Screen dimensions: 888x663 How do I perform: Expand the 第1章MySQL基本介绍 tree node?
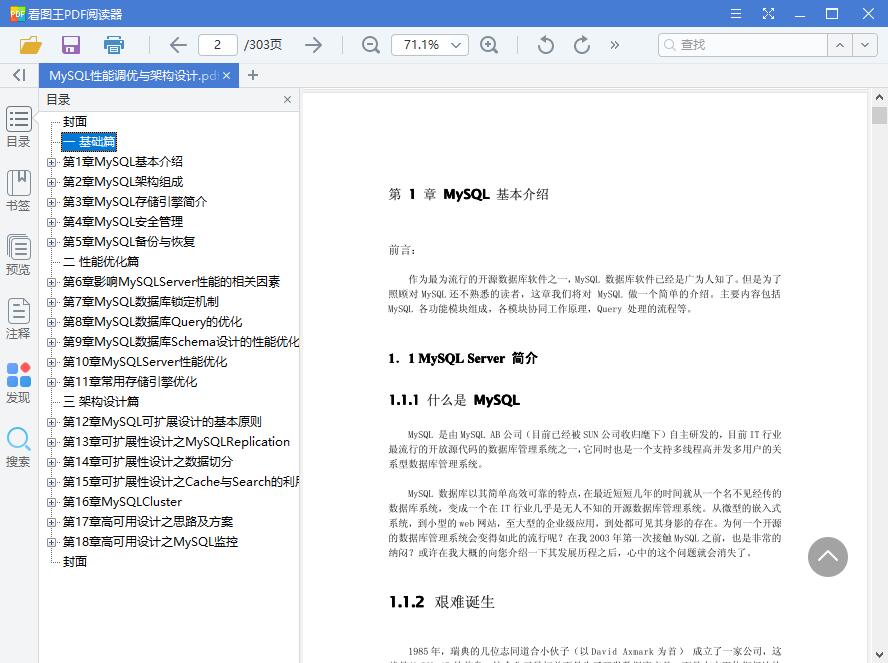[52, 162]
